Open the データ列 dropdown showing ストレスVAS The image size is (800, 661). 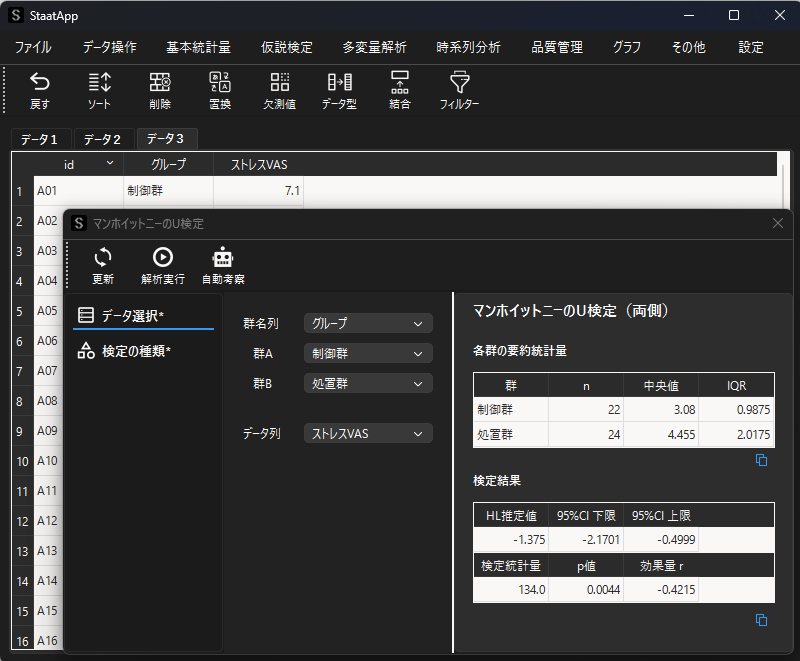(x=368, y=434)
